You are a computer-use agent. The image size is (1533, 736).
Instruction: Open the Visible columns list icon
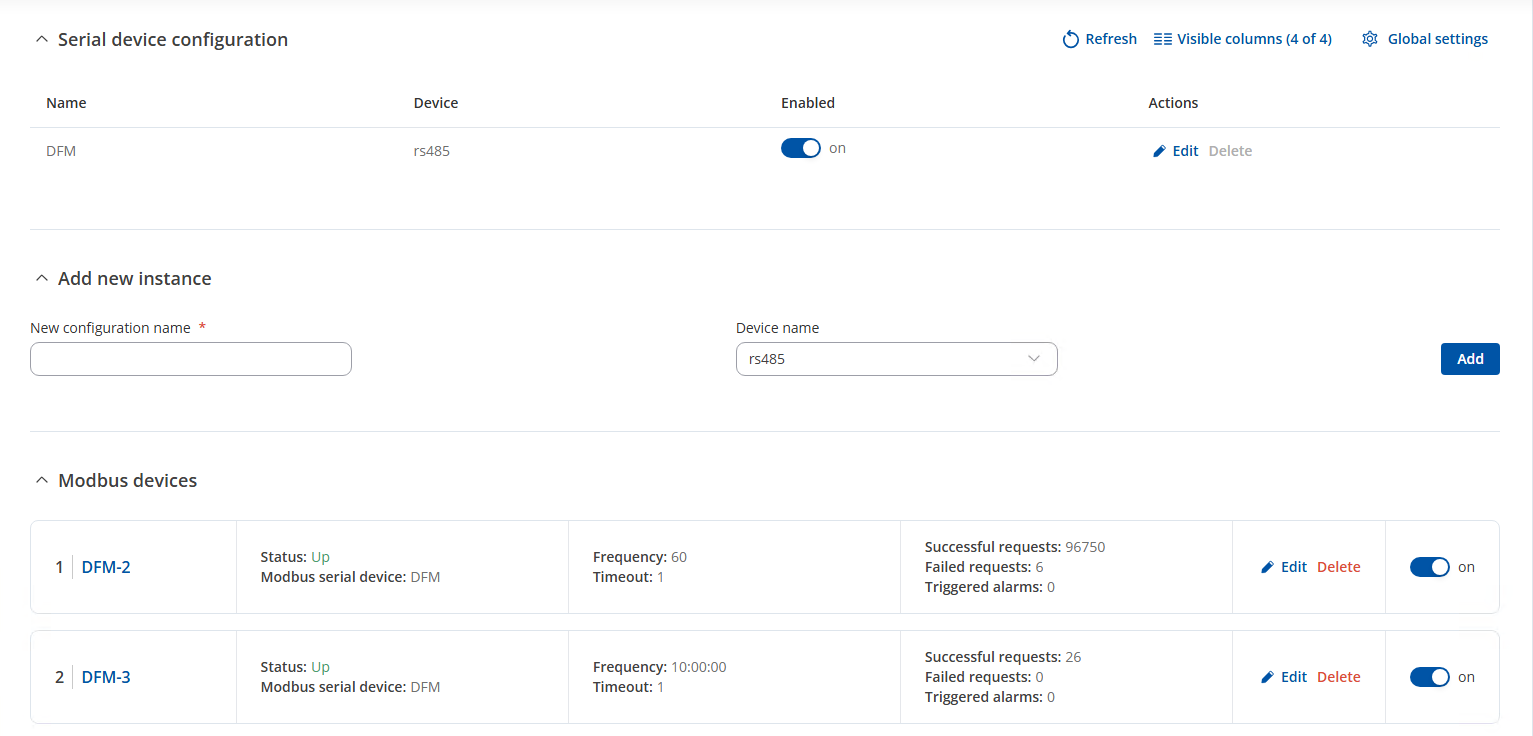1162,40
